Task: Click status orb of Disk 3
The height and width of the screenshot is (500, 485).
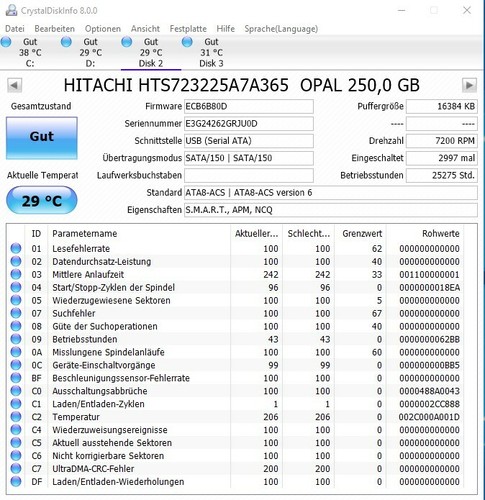Action: [187, 42]
